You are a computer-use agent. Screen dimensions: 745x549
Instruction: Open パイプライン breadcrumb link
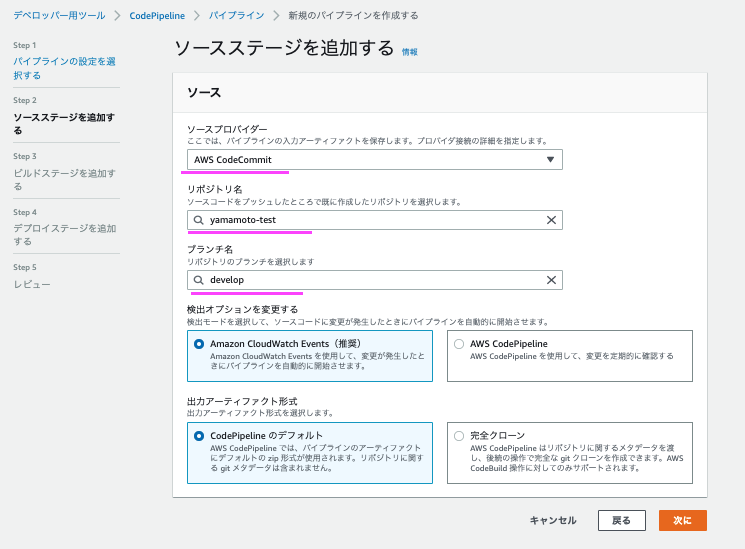coord(237,15)
